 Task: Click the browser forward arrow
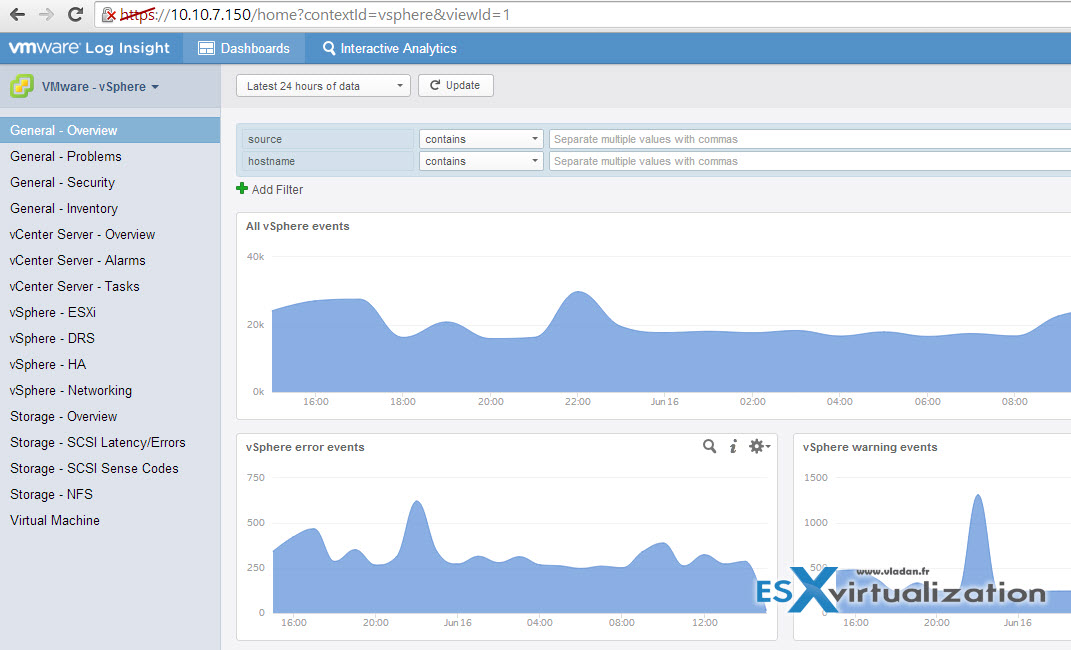click(x=46, y=14)
